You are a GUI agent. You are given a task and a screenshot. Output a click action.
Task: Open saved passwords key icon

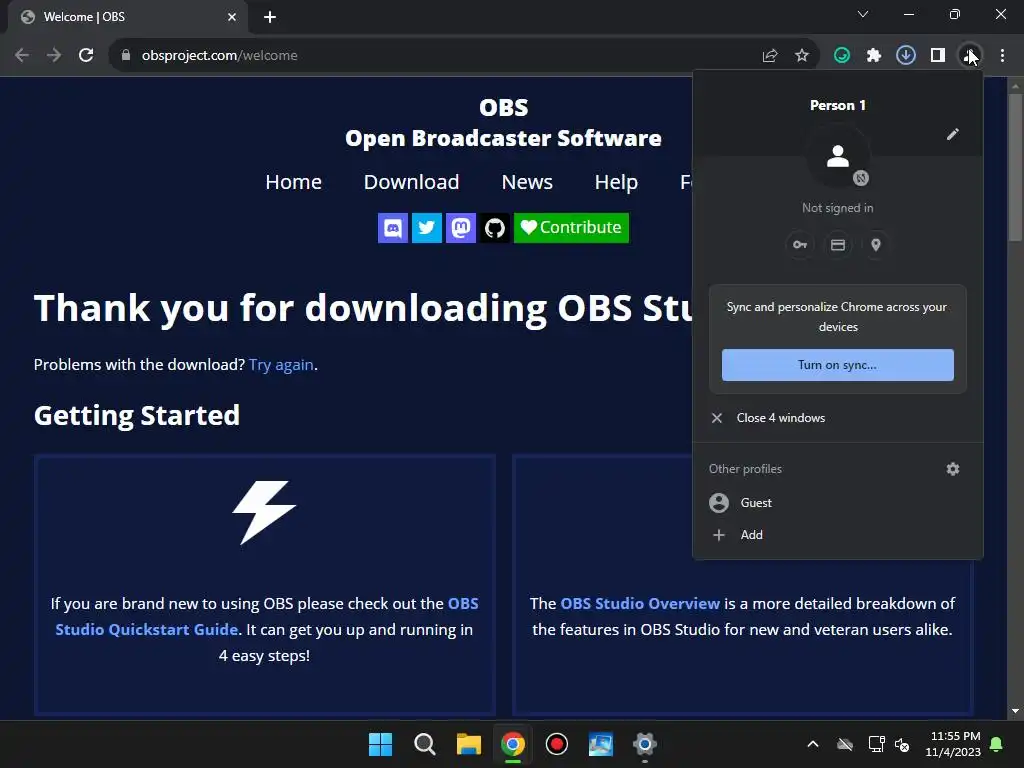800,245
